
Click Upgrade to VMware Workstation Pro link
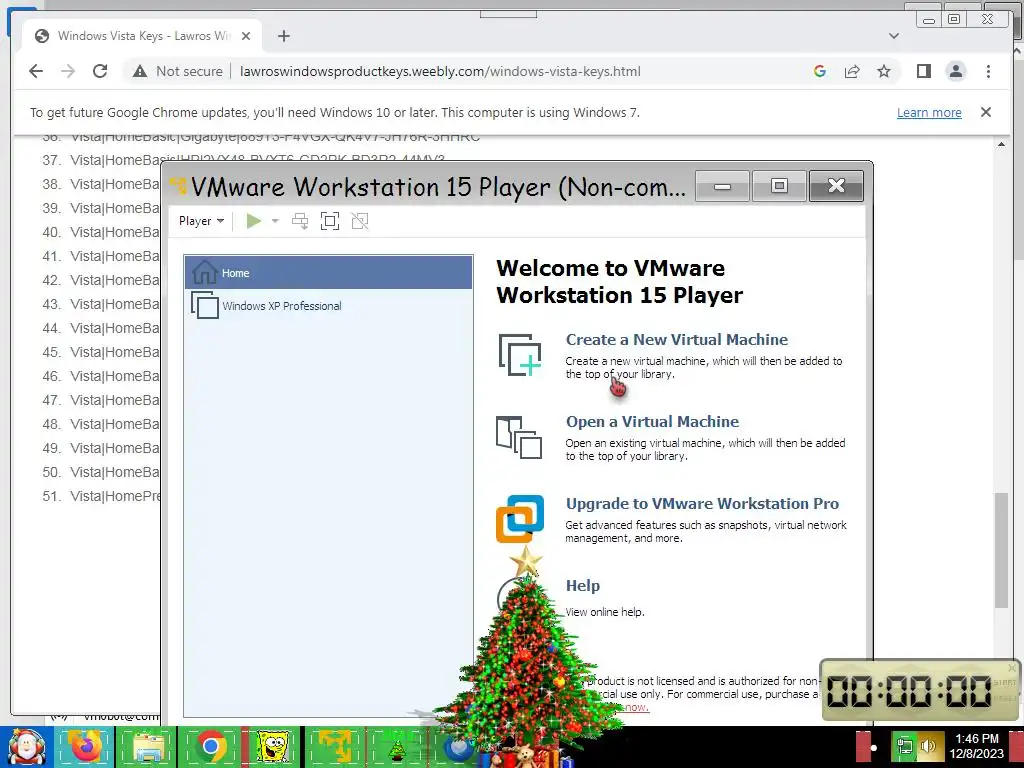702,504
